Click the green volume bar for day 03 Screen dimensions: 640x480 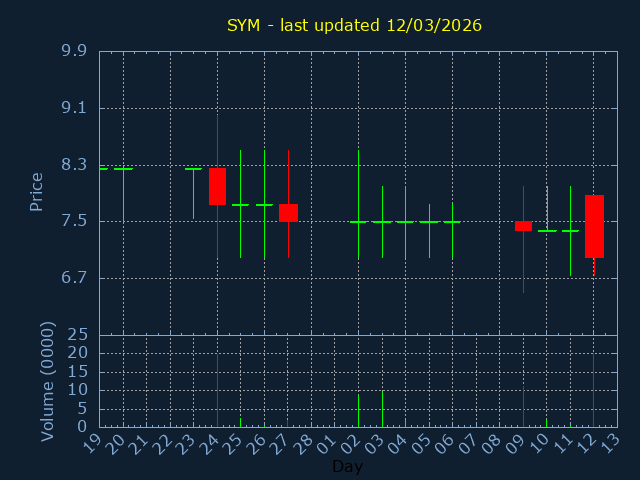tap(382, 409)
